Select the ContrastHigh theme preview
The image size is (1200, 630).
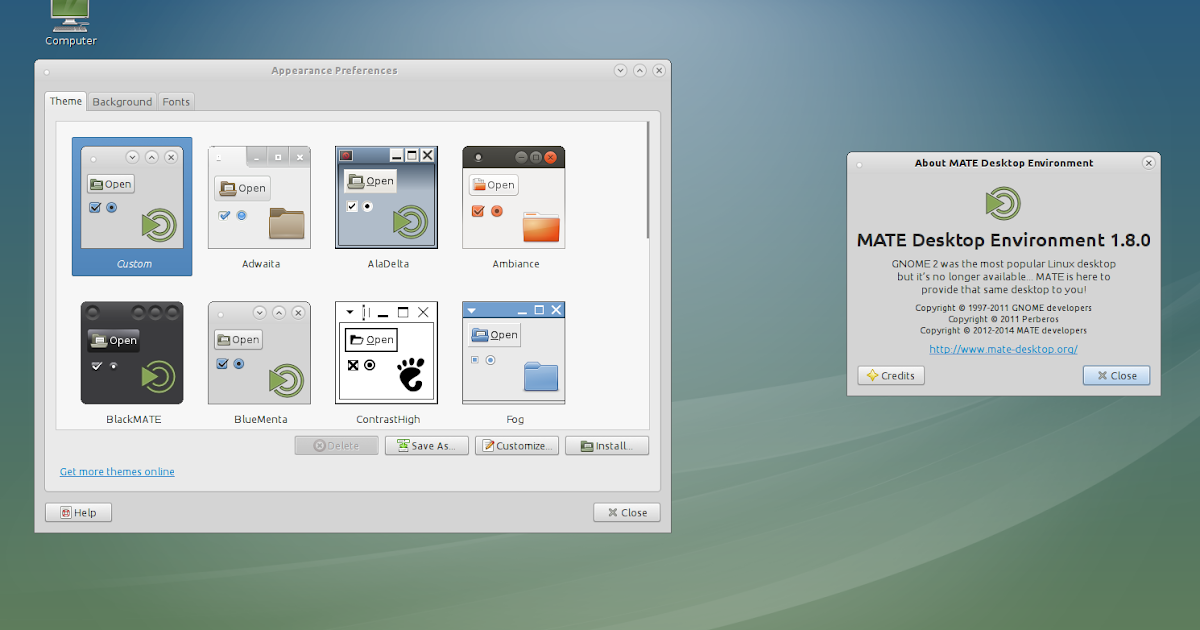pyautogui.click(x=386, y=353)
